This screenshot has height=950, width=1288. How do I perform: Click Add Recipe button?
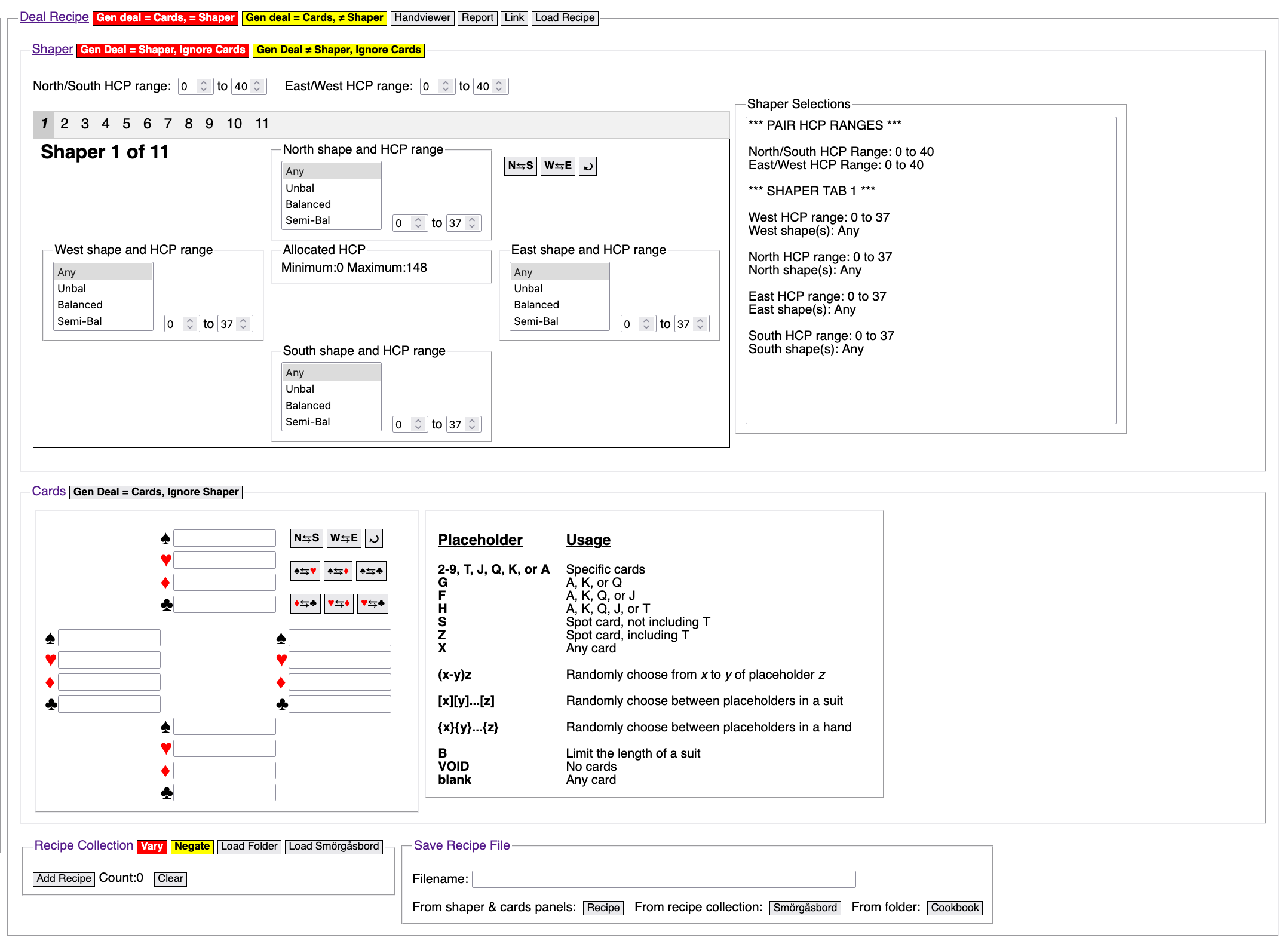tap(64, 879)
